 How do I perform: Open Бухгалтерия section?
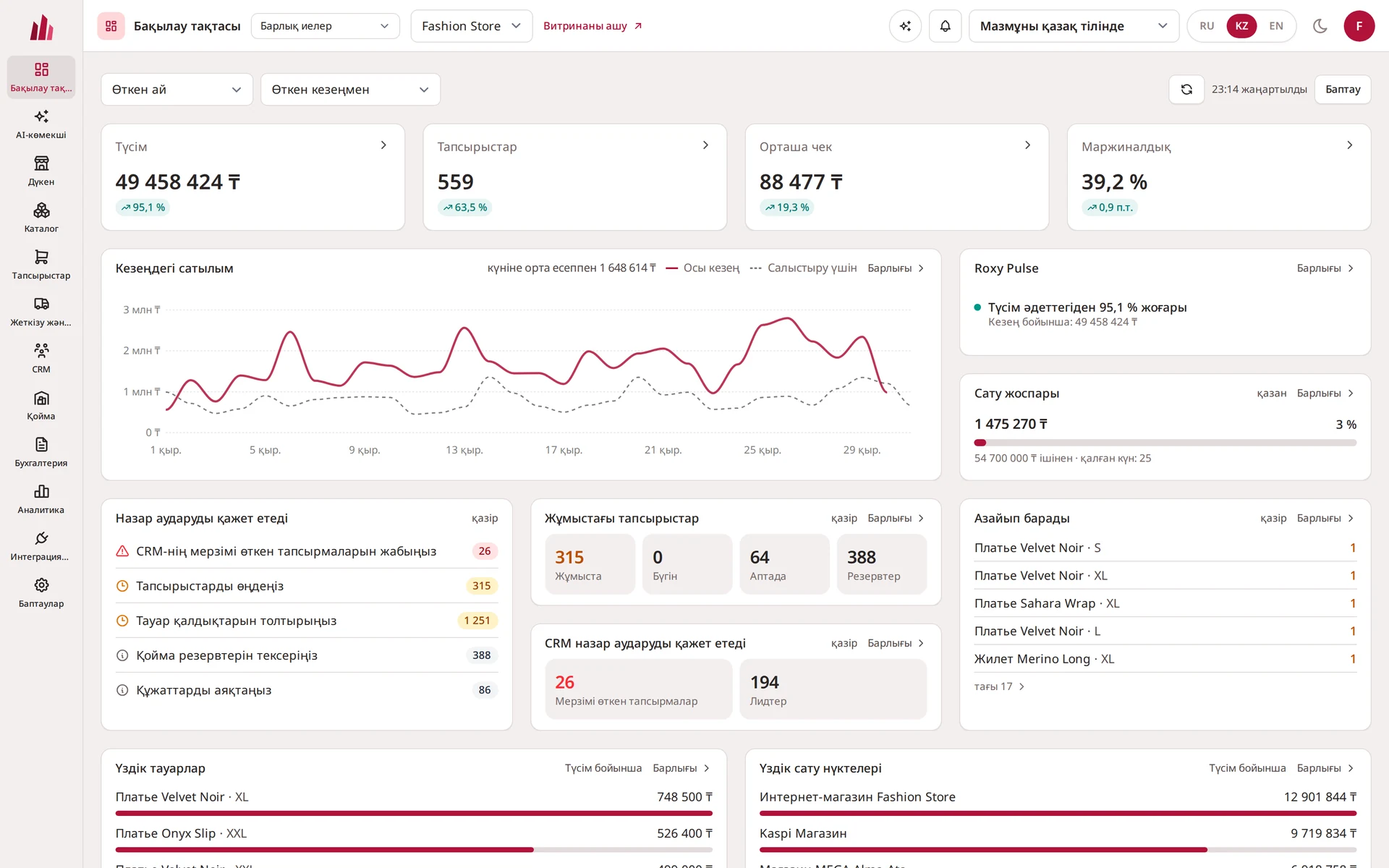coord(41,453)
